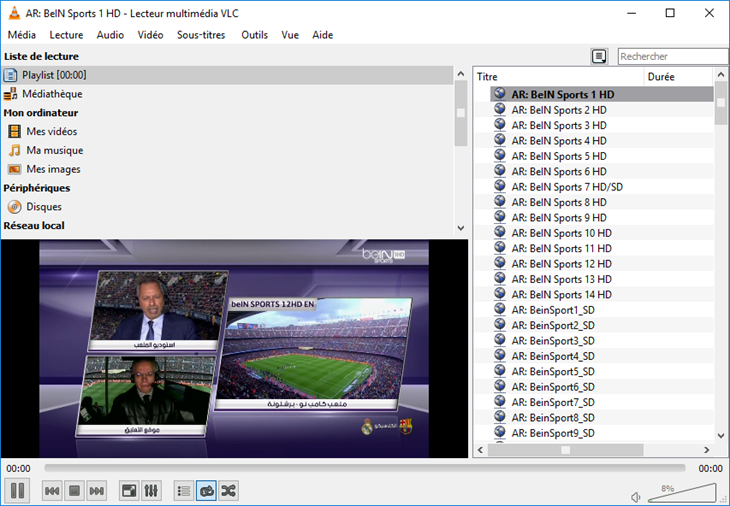Click globe icon of BeinSport2_SD
The image size is (730, 506).
pos(500,324)
